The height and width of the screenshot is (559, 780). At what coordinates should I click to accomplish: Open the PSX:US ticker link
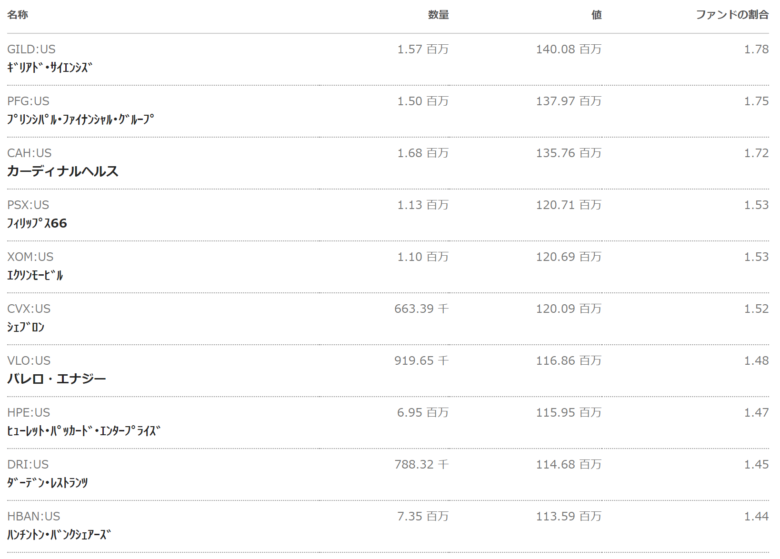[27, 205]
